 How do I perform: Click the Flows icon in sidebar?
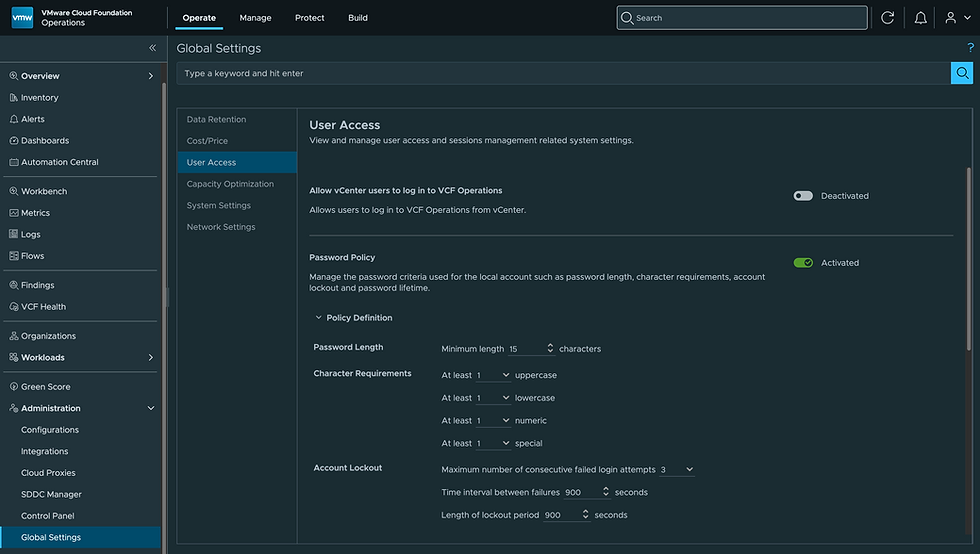(x=14, y=256)
